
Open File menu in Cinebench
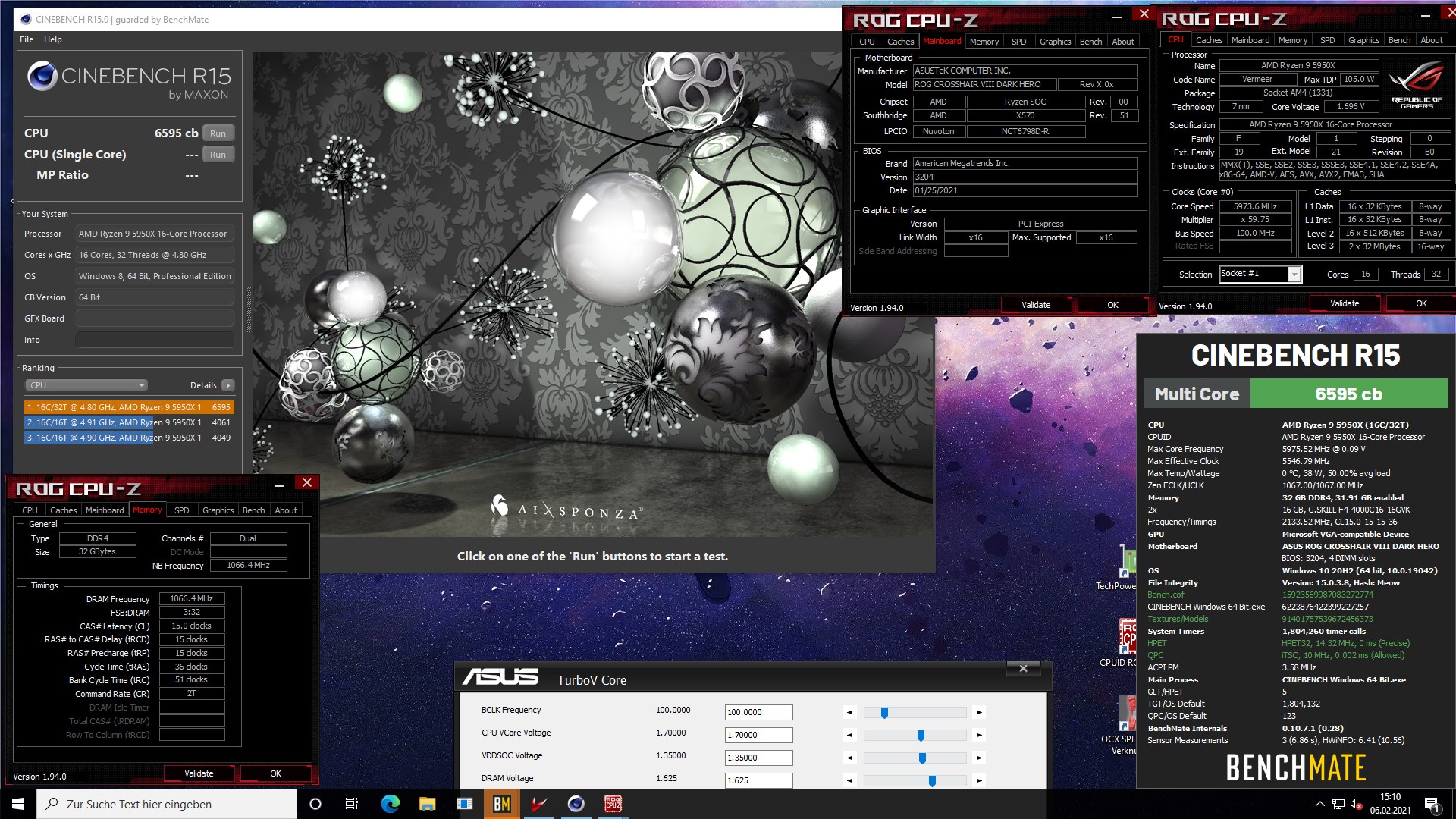click(x=27, y=39)
